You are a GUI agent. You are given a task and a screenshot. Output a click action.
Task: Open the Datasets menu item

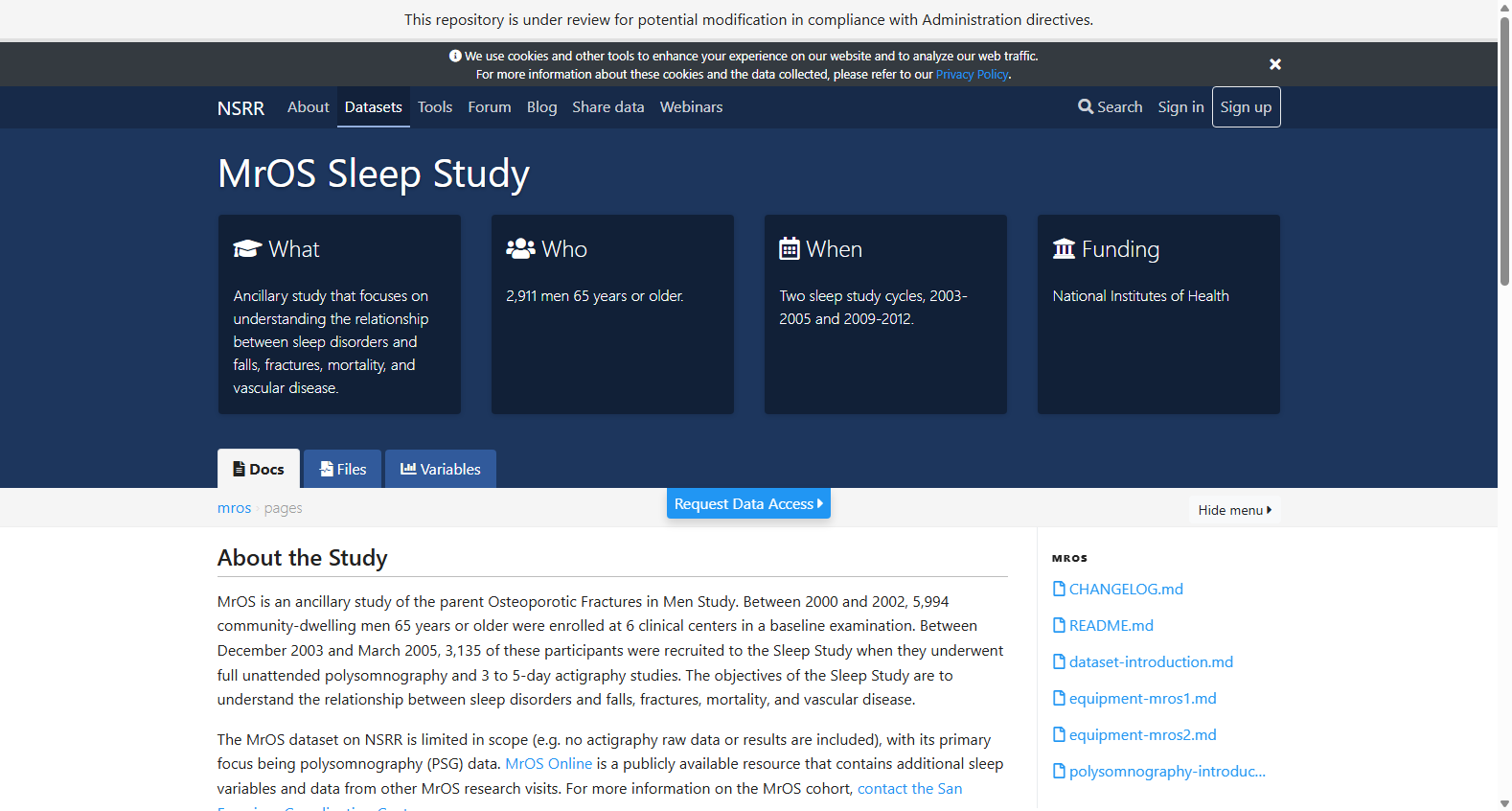point(374,107)
